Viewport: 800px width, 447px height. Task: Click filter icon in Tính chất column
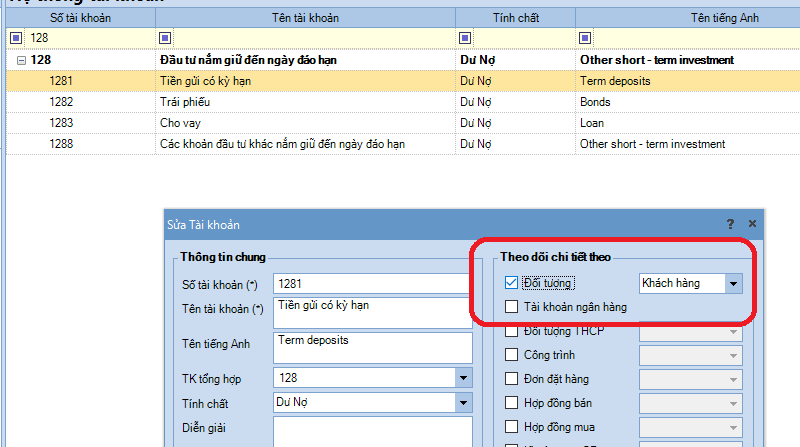tap(465, 38)
